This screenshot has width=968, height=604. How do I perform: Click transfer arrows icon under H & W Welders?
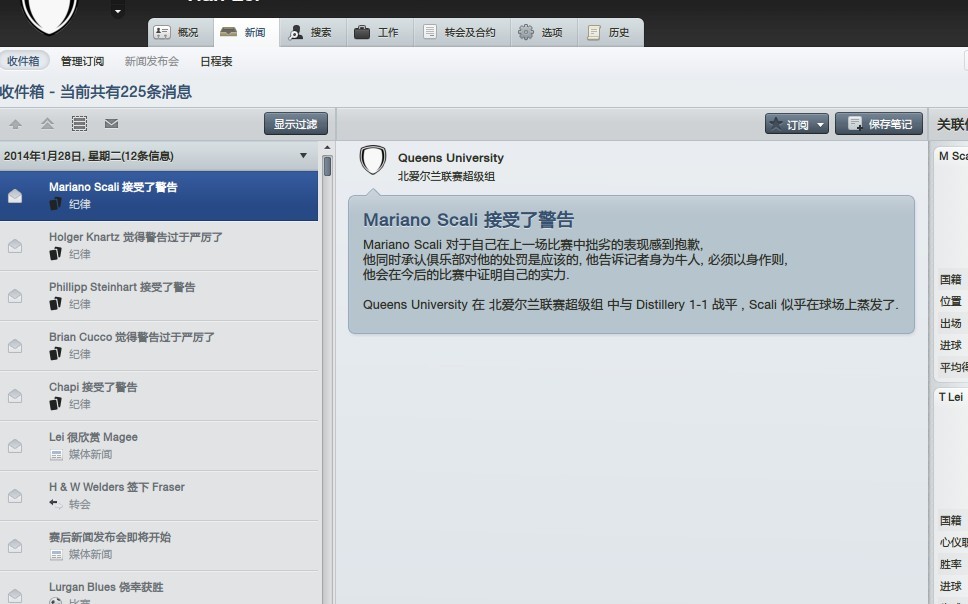56,504
